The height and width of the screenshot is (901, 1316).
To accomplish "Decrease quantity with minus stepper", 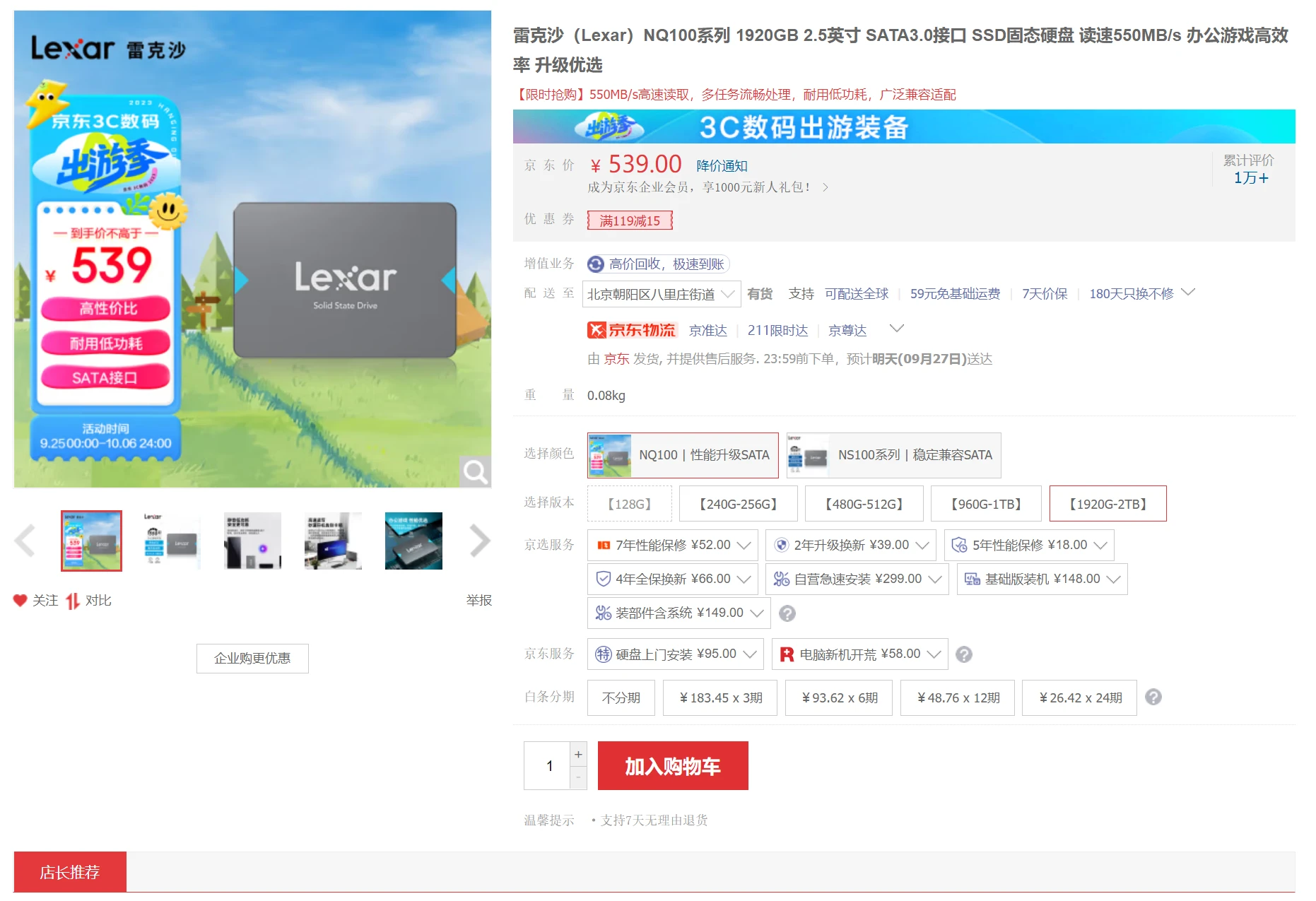I will [x=579, y=778].
